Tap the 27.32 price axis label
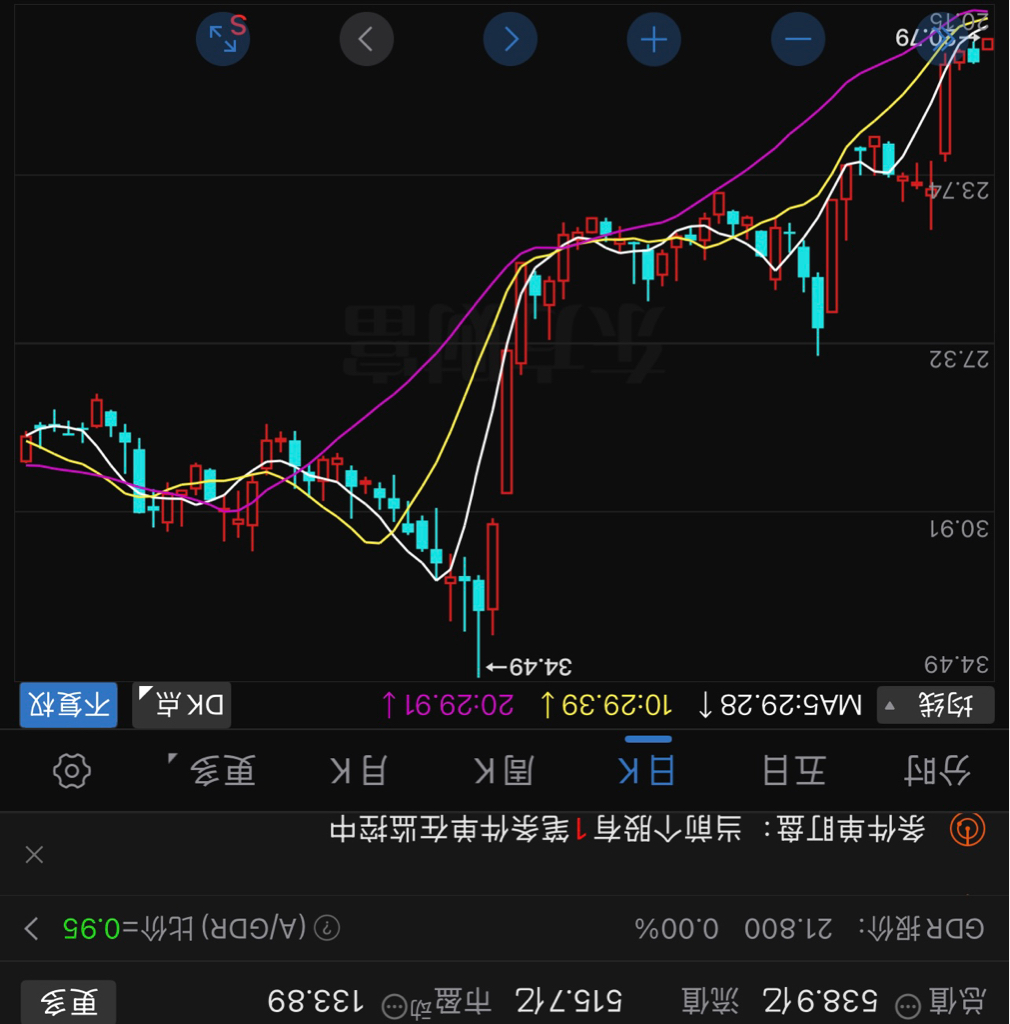 [x=959, y=359]
